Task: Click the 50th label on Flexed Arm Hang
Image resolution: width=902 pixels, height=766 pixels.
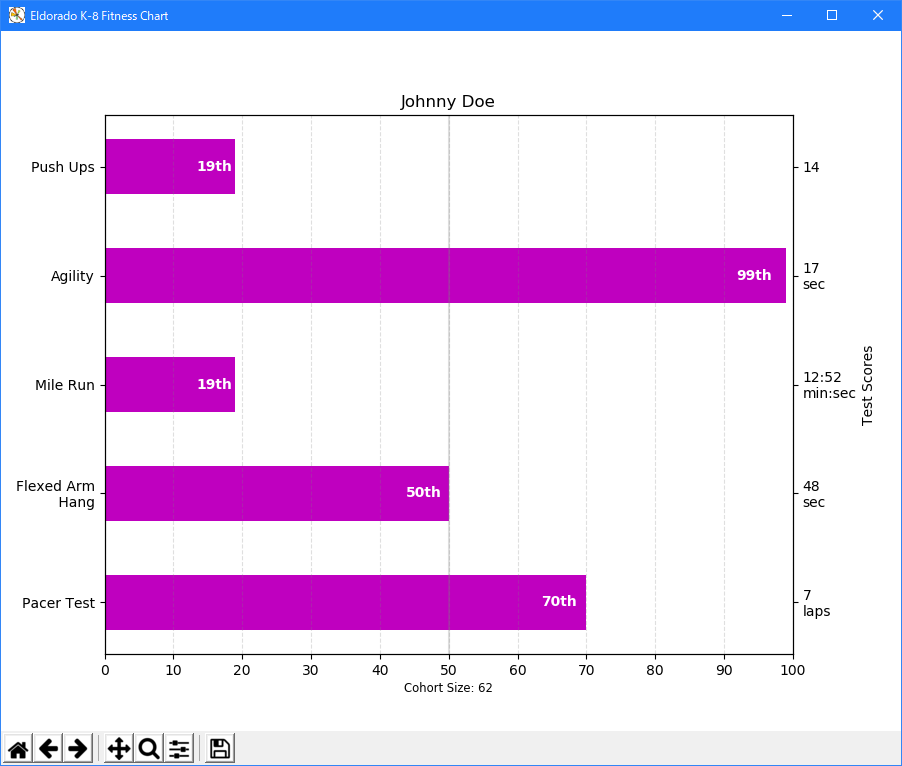Action: click(x=422, y=492)
